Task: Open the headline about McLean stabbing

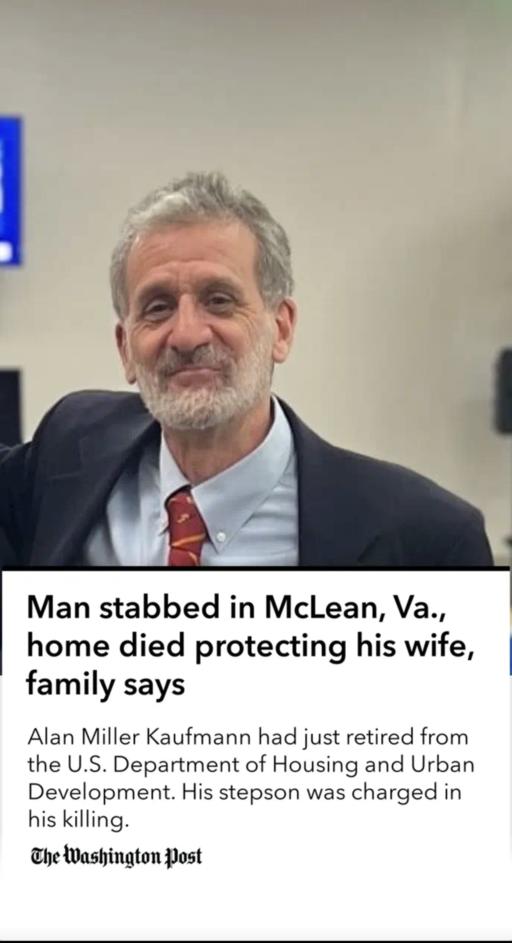Action: 249,646
